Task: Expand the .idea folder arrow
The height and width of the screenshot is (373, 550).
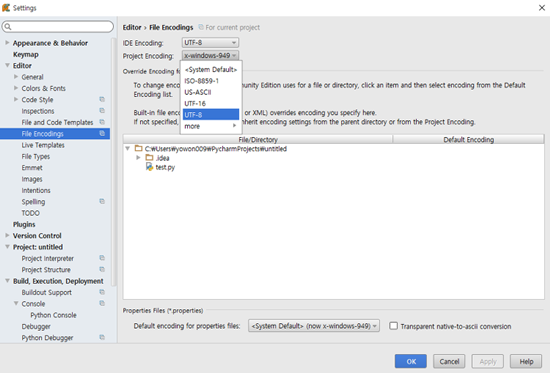Action: point(139,158)
